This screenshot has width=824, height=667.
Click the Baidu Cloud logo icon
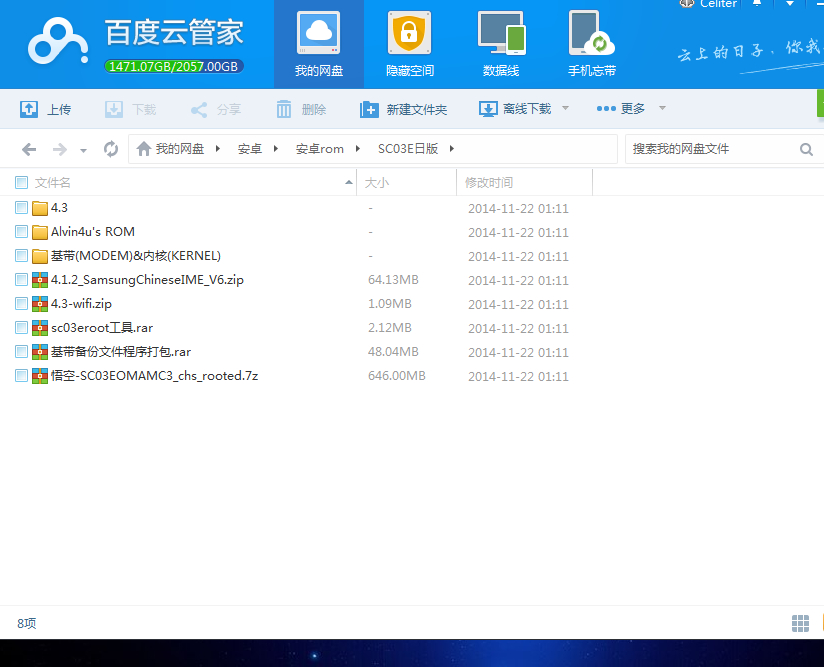[x=58, y=41]
